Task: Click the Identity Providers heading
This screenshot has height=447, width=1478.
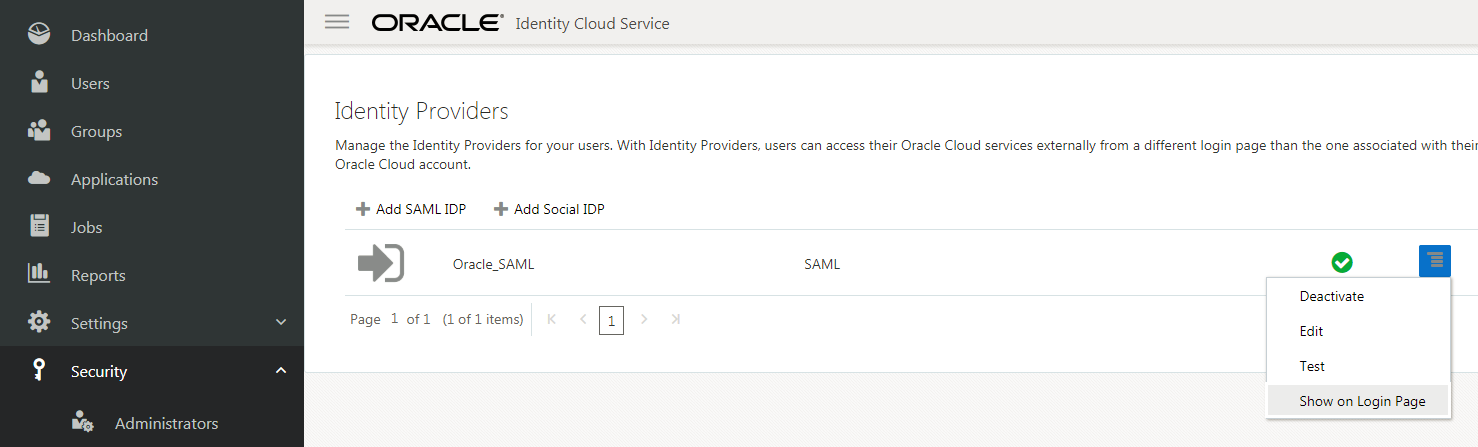Action: [421, 111]
